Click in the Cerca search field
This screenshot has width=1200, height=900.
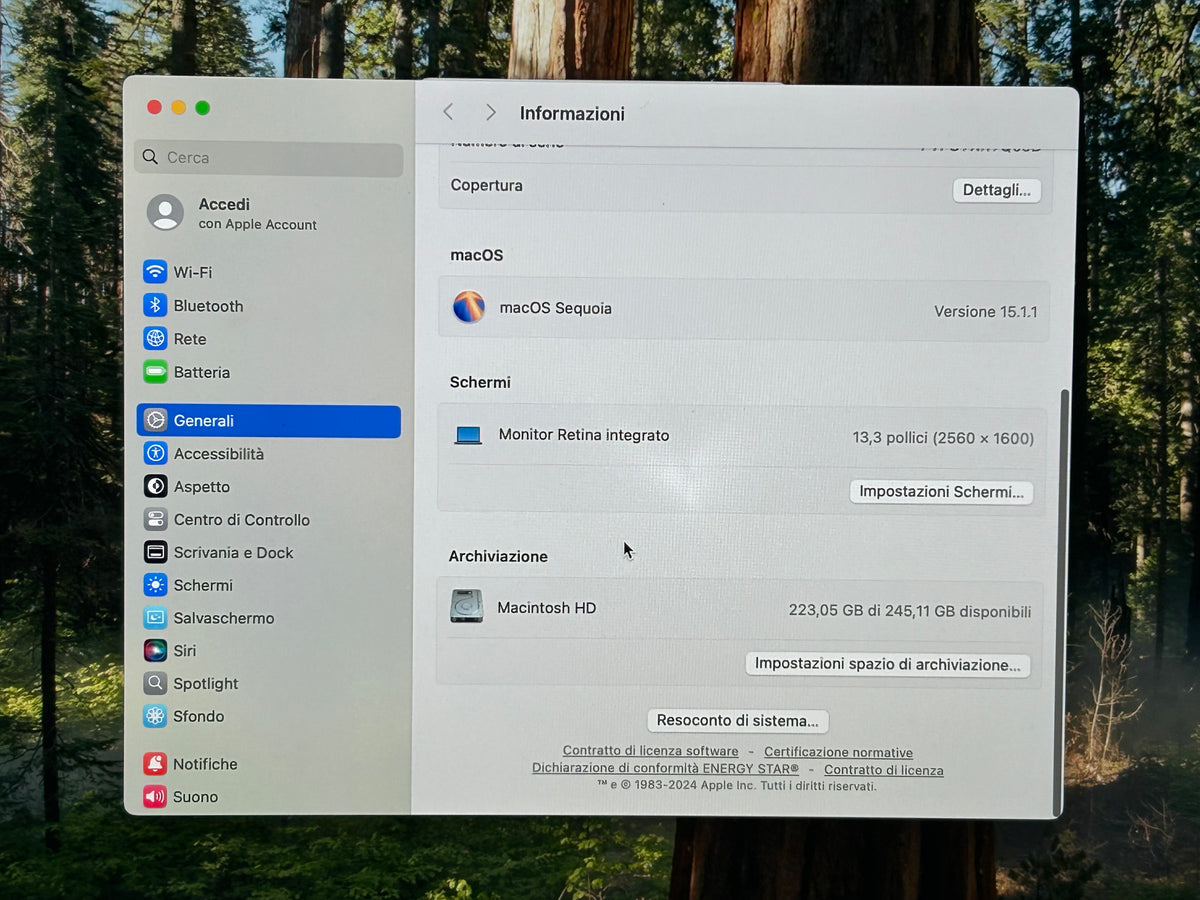[x=268, y=158]
